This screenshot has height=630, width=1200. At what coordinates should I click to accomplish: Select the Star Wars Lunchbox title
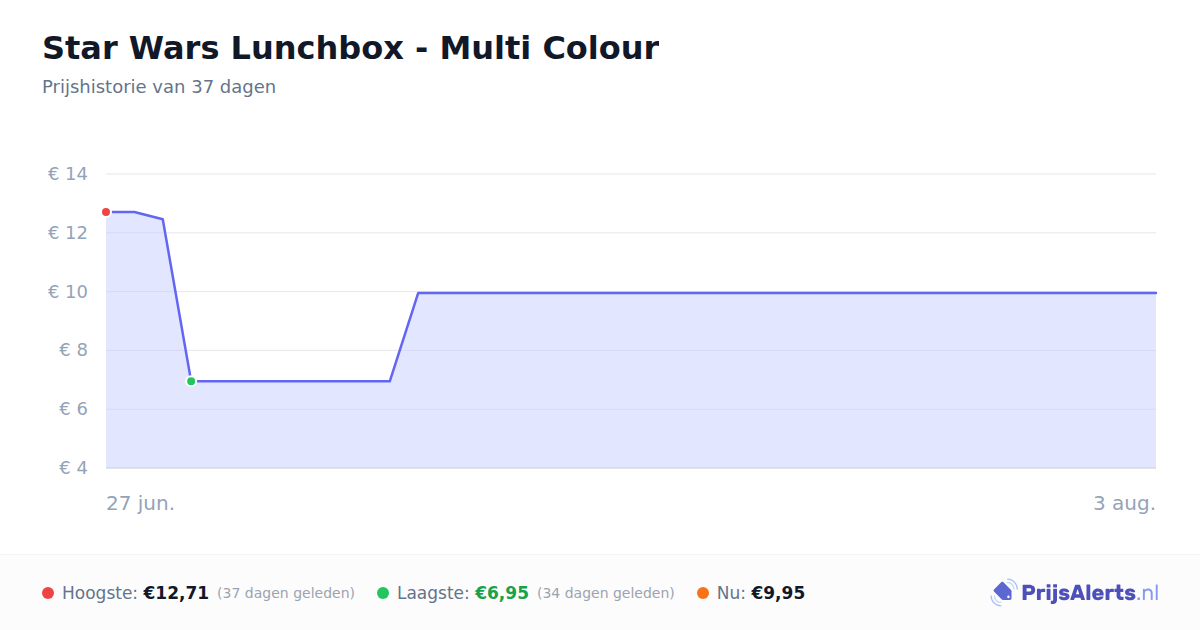(350, 48)
